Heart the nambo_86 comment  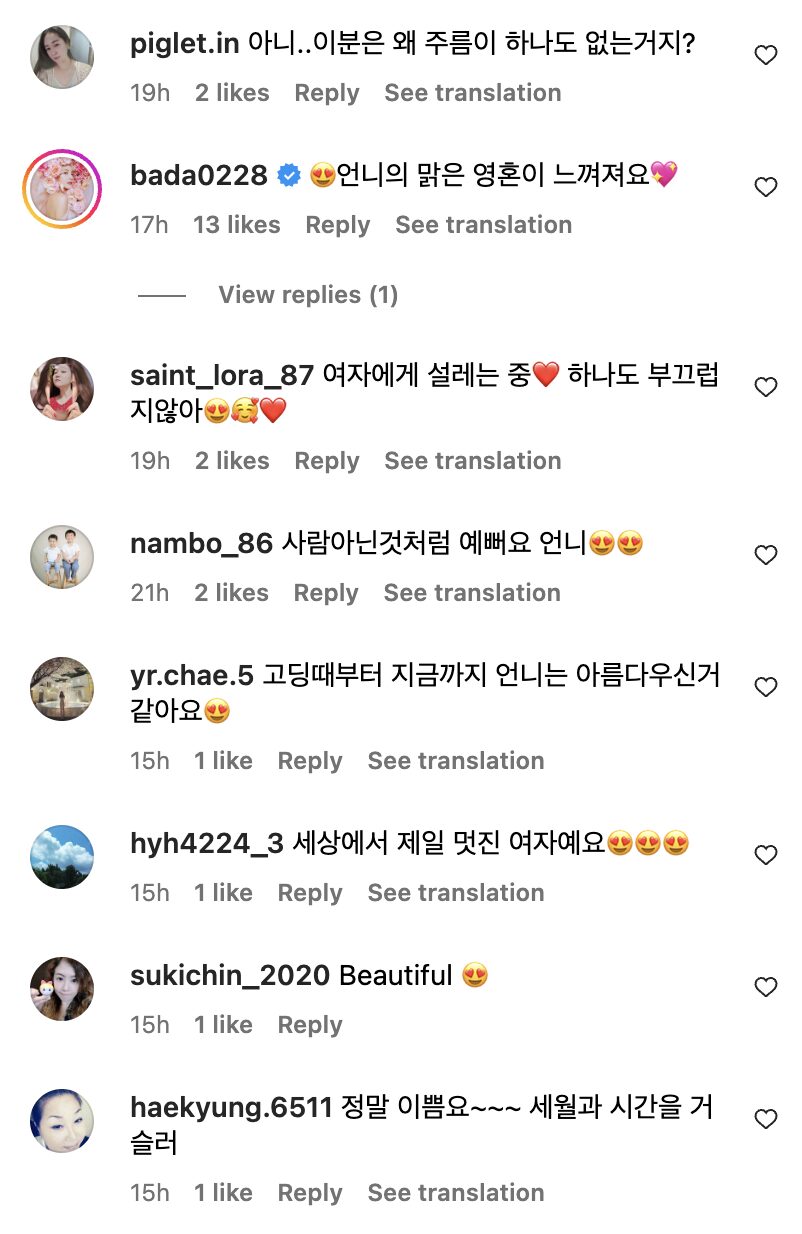[765, 556]
